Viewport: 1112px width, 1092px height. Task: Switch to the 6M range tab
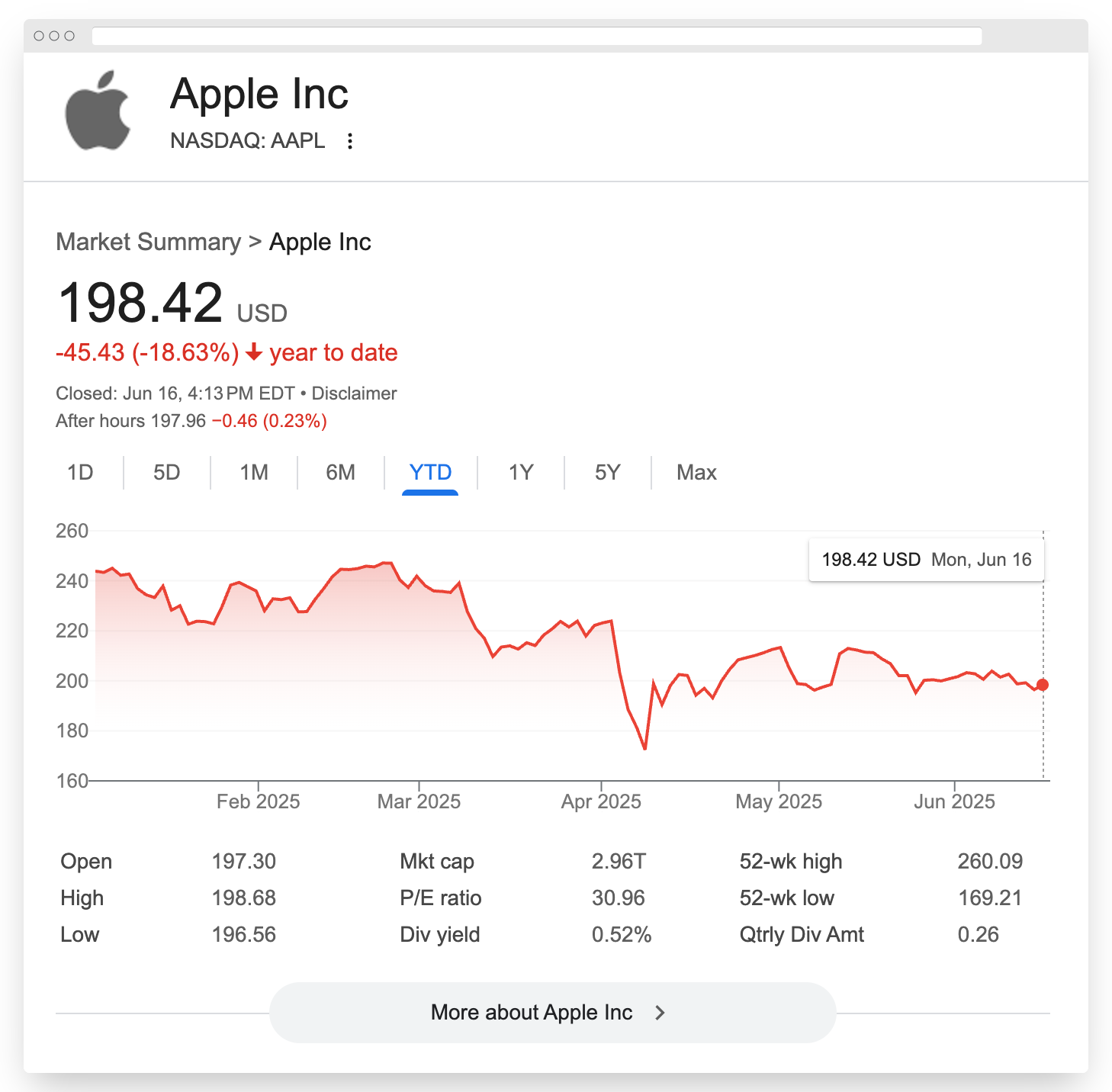(341, 473)
